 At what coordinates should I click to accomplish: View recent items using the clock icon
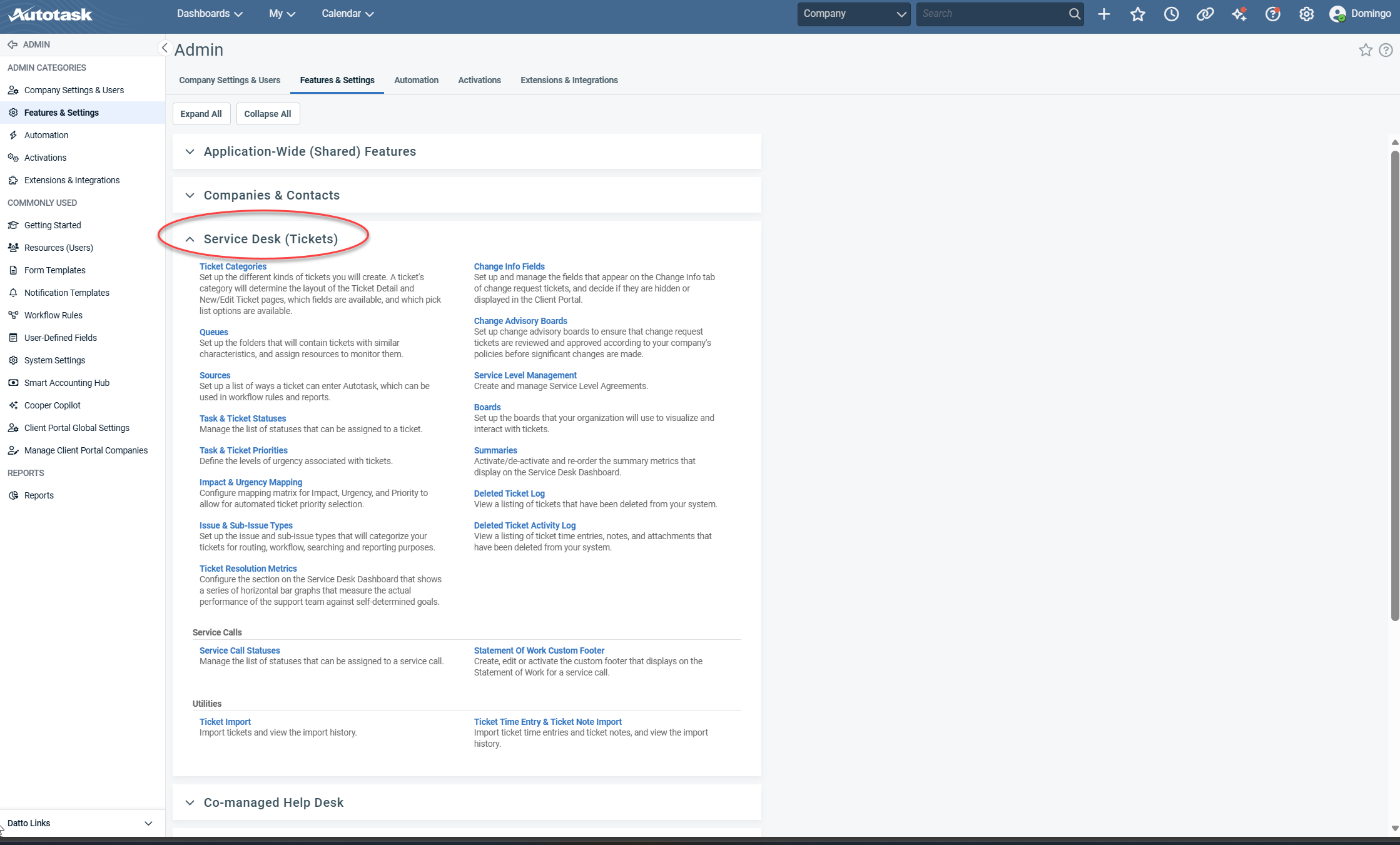pyautogui.click(x=1171, y=13)
